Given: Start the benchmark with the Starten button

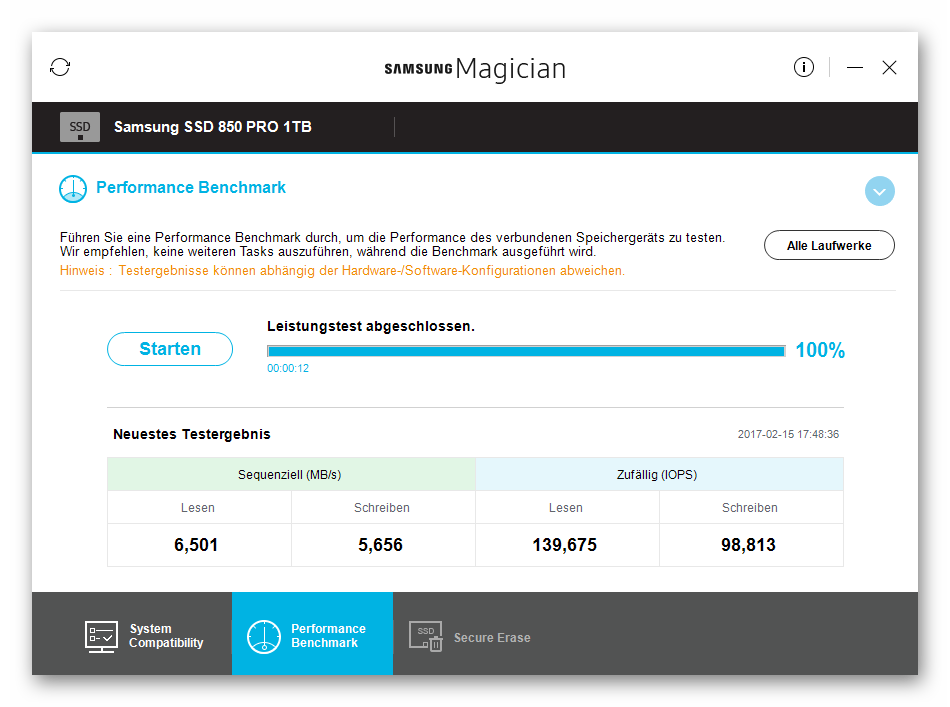Looking at the screenshot, I should point(170,349).
